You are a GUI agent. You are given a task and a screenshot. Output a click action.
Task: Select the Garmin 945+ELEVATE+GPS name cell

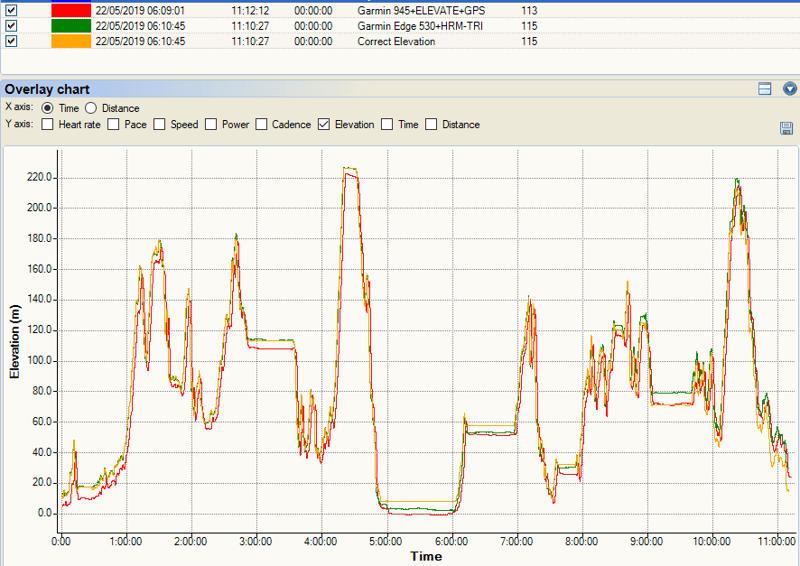[421, 10]
